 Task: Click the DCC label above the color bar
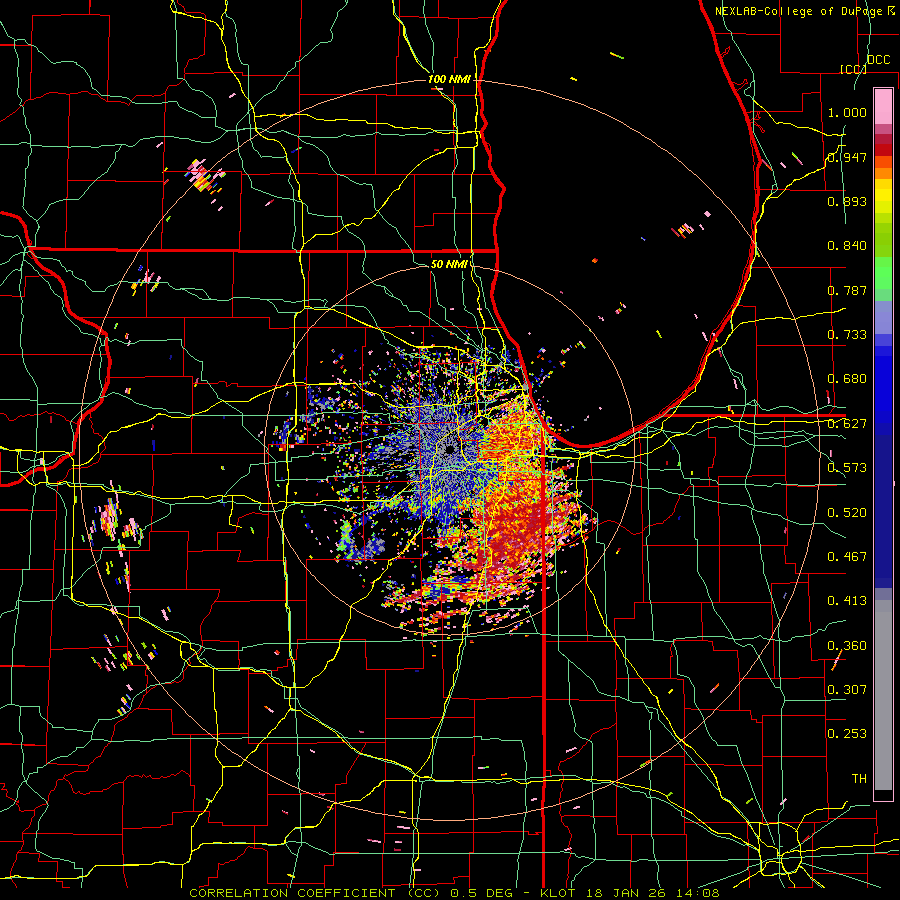point(879,60)
